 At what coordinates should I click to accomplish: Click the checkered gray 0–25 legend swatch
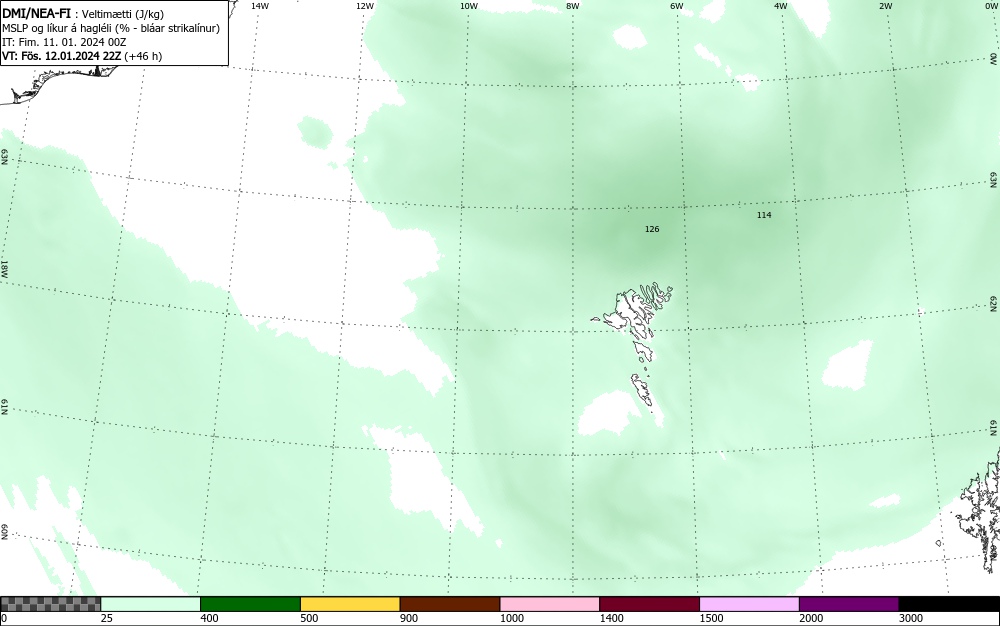tap(50, 604)
